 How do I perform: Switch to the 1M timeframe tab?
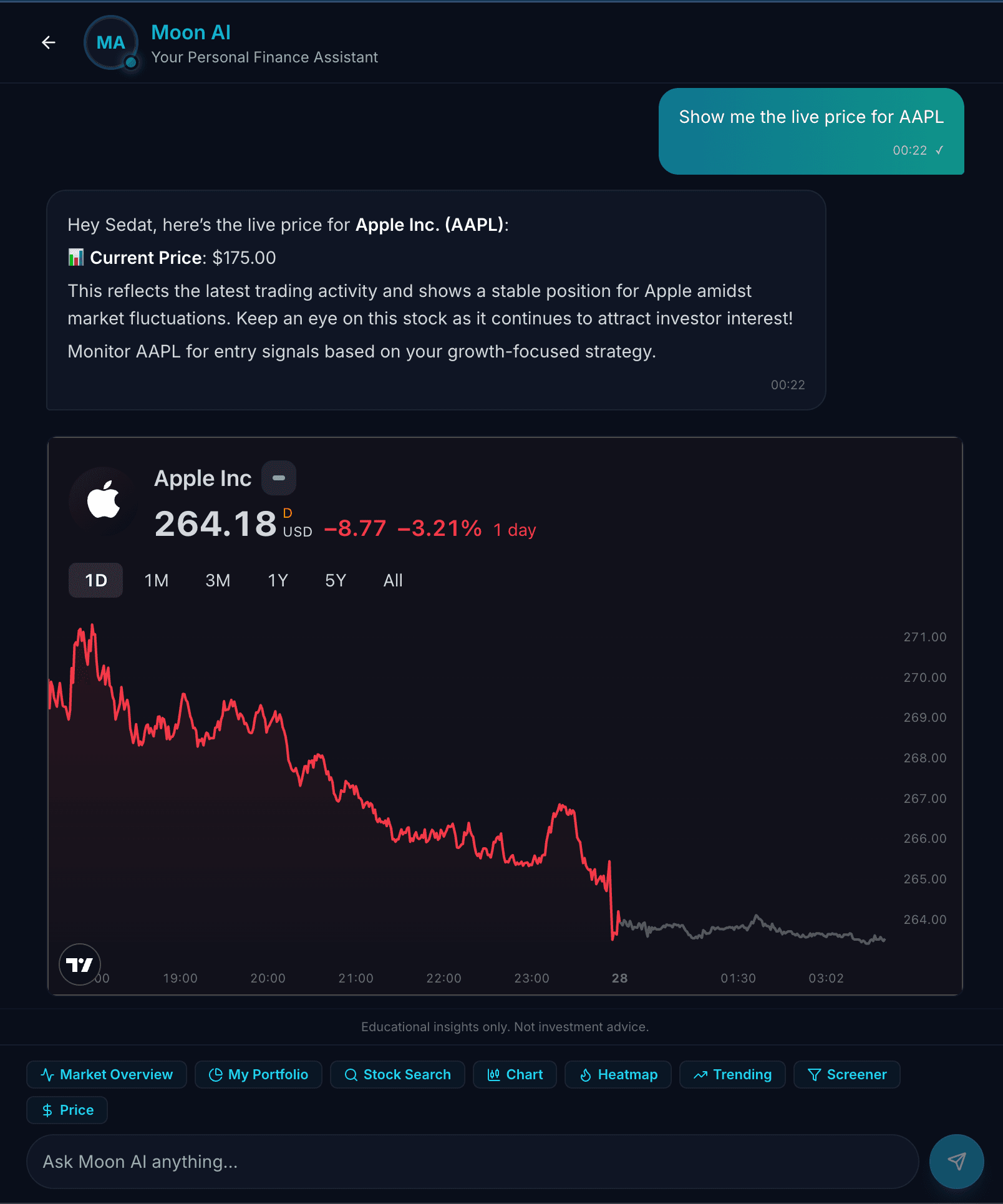156,580
